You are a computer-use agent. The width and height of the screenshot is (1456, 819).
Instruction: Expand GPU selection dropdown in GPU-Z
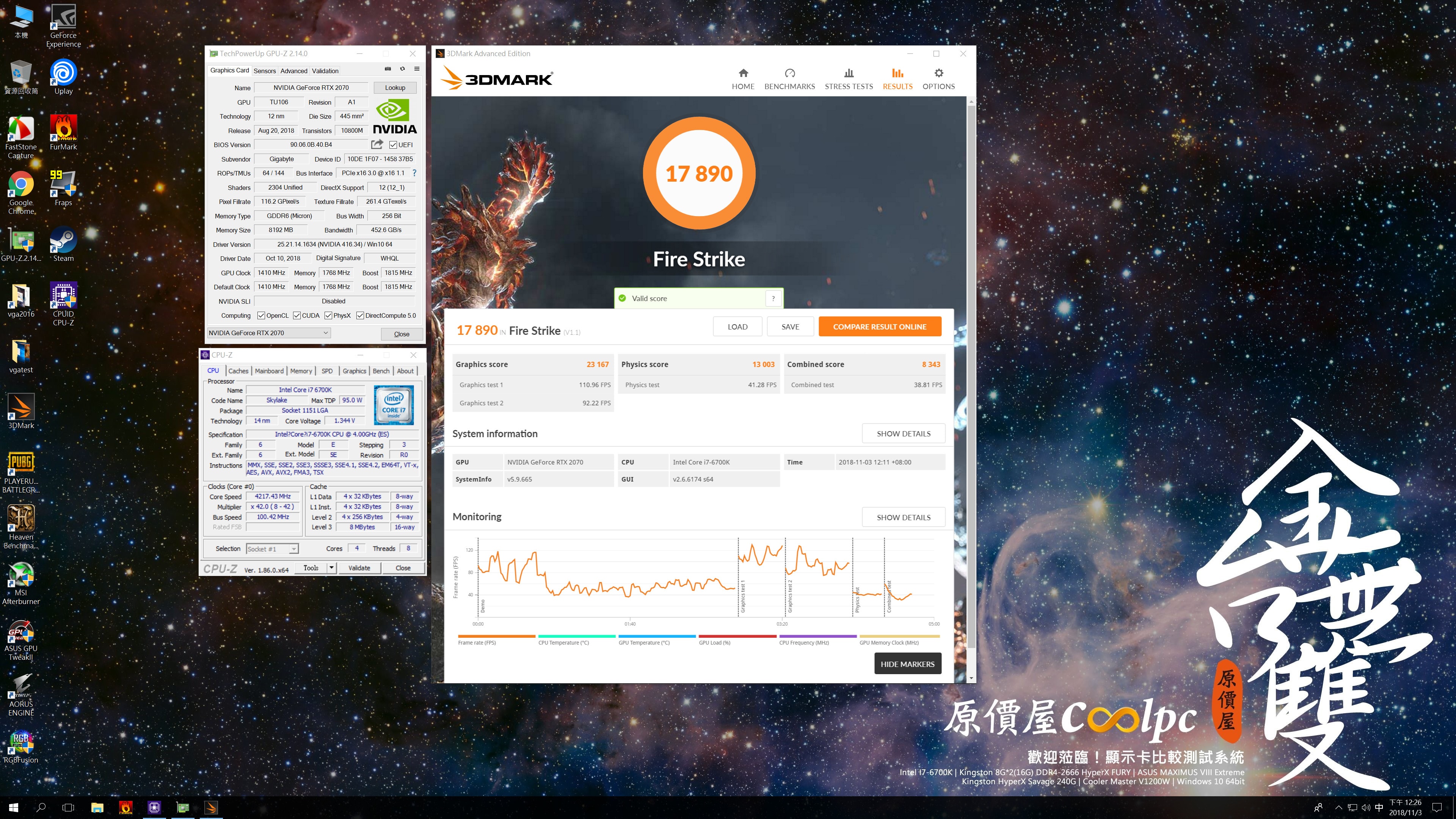pos(269,333)
